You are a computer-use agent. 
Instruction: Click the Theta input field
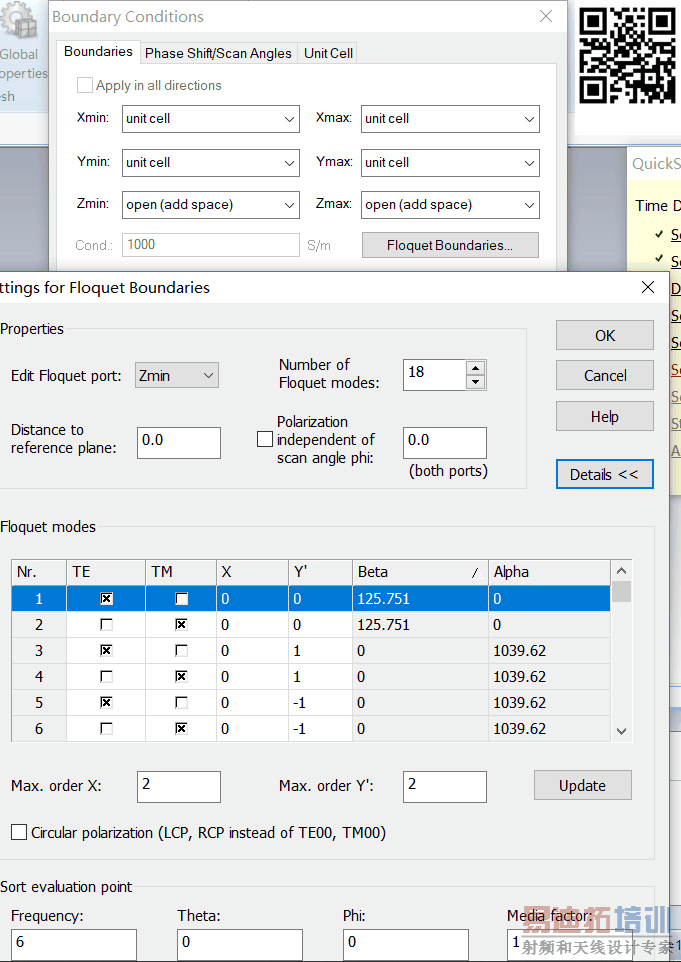(240, 944)
